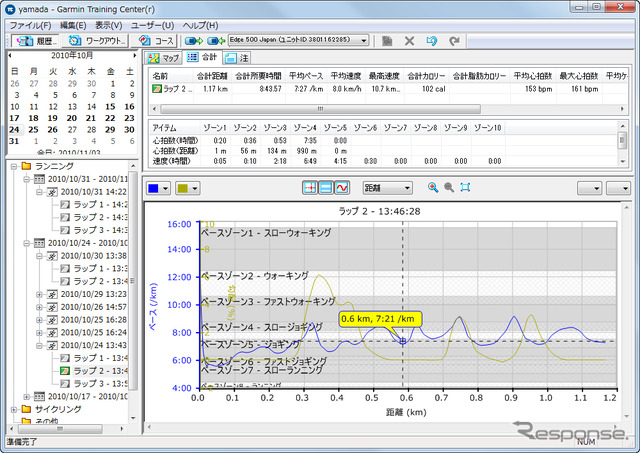Open the blue color swatch dropdown
640x453 pixels.
click(x=158, y=189)
